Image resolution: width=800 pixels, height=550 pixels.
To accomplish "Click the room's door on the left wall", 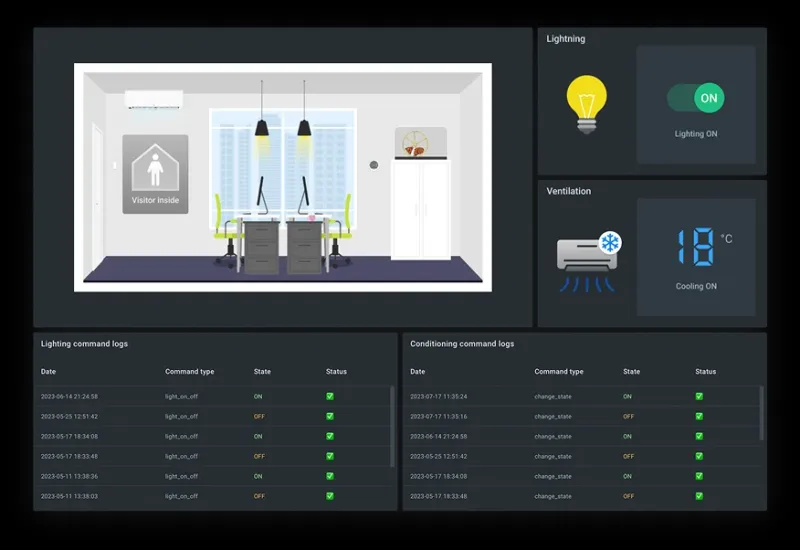I will (97, 196).
